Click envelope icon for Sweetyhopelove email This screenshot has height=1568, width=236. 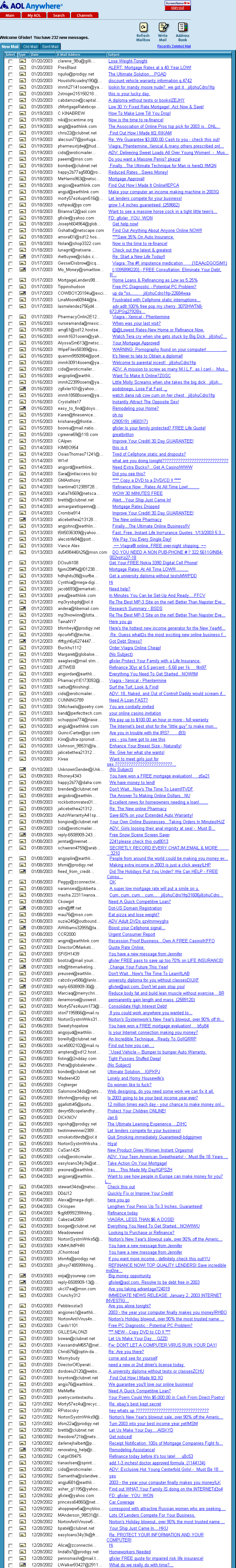(x=23, y=1026)
